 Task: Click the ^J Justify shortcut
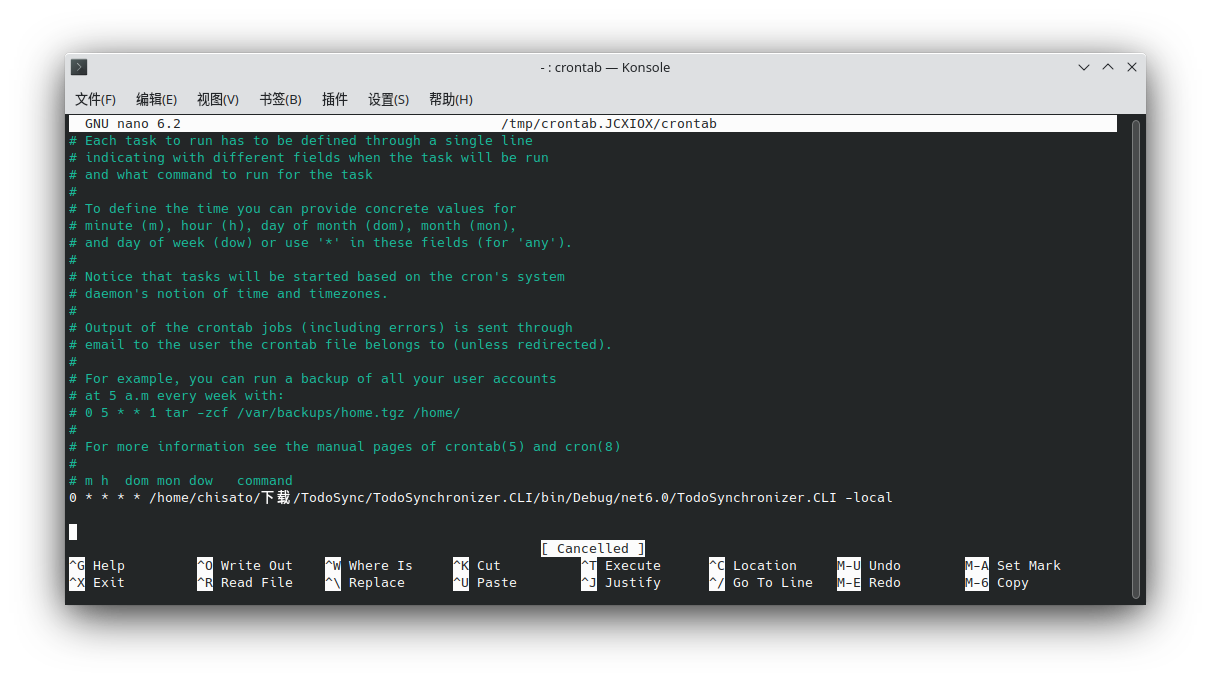coord(621,583)
